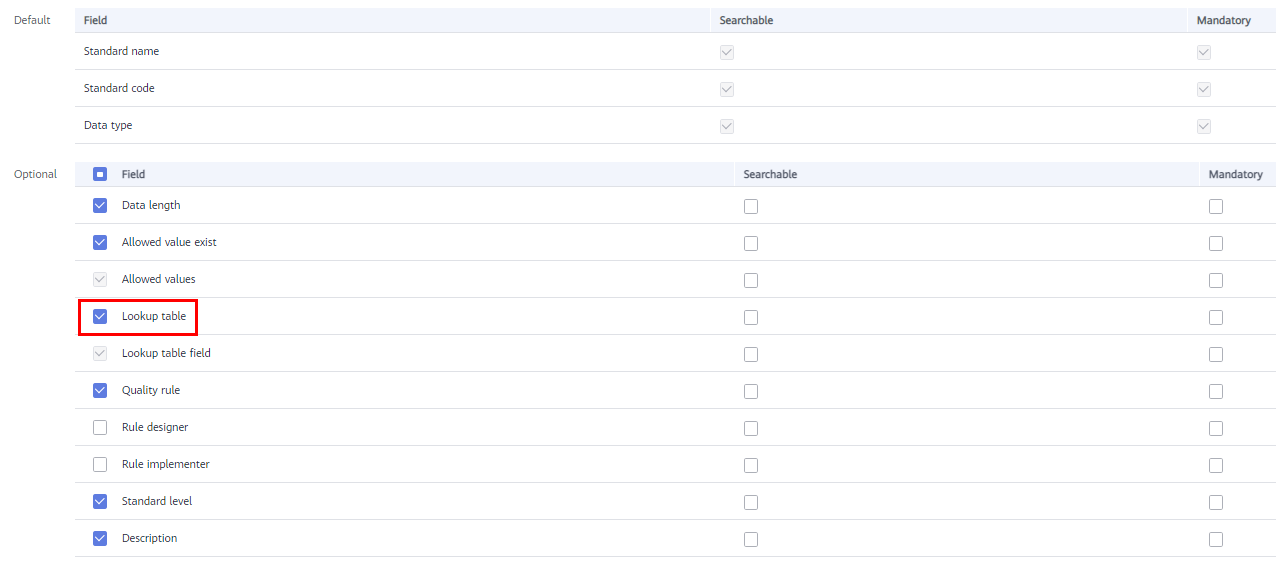The width and height of the screenshot is (1276, 561).
Task: Mark Rule designer as Searchable
Action: coord(751,428)
